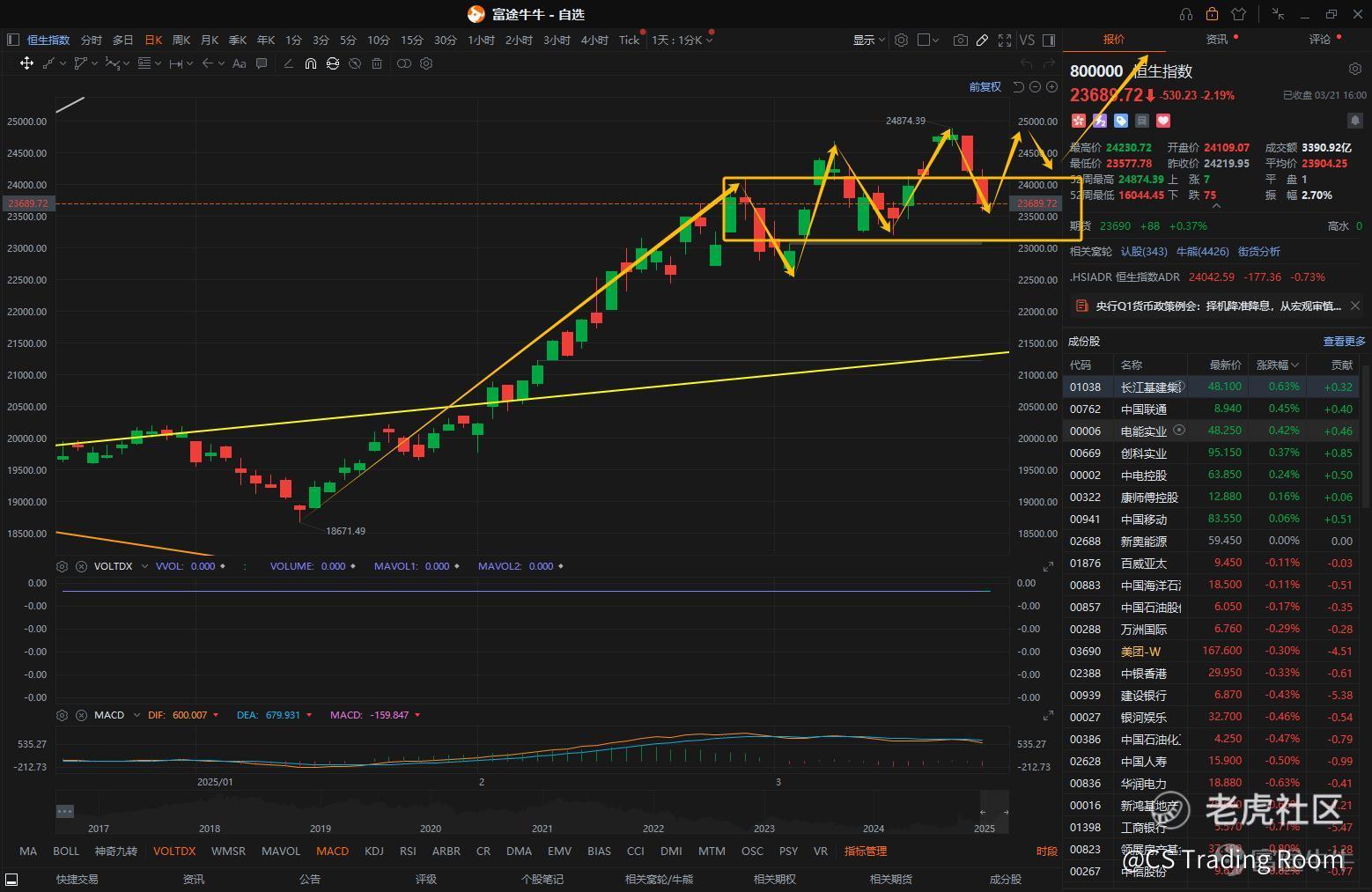Image resolution: width=1372 pixels, height=892 pixels.
Task: Click the 时段 button
Action: (x=1047, y=851)
